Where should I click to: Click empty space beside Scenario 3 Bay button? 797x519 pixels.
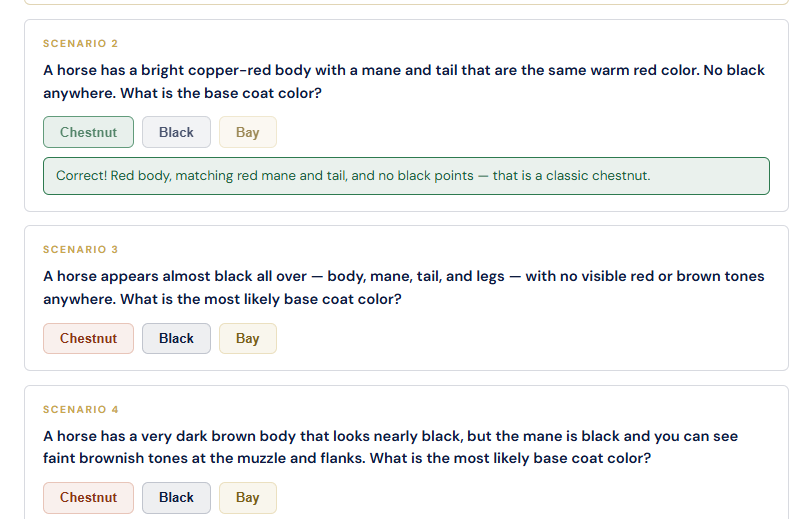pos(508,339)
